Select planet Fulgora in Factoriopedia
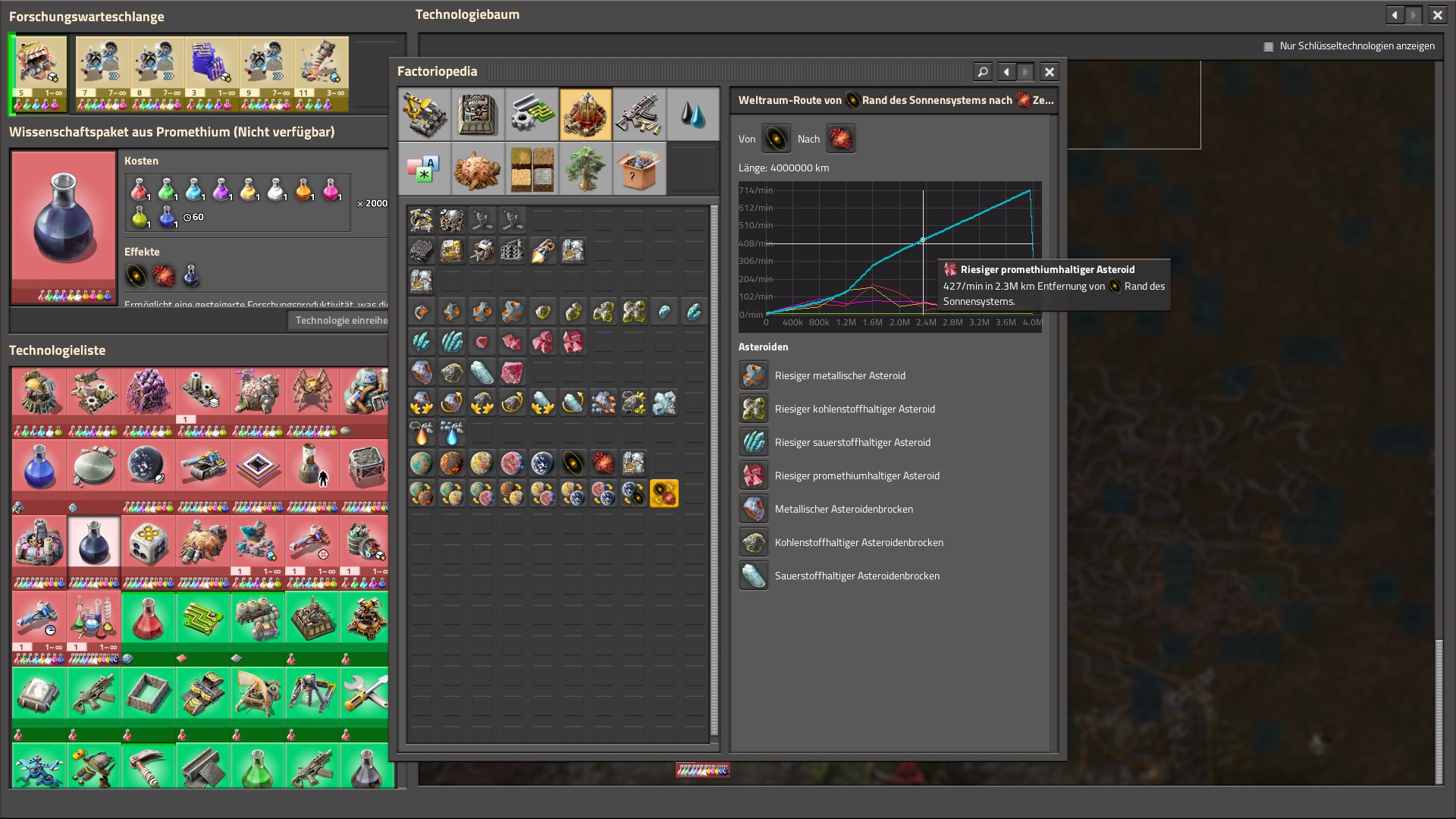Viewport: 1456px width, 819px height. pyautogui.click(x=513, y=463)
